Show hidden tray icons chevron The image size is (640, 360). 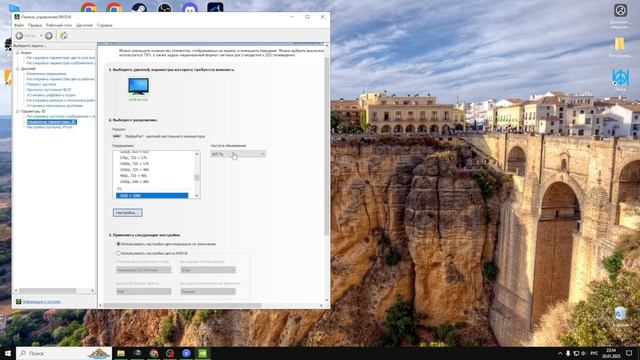pos(560,353)
